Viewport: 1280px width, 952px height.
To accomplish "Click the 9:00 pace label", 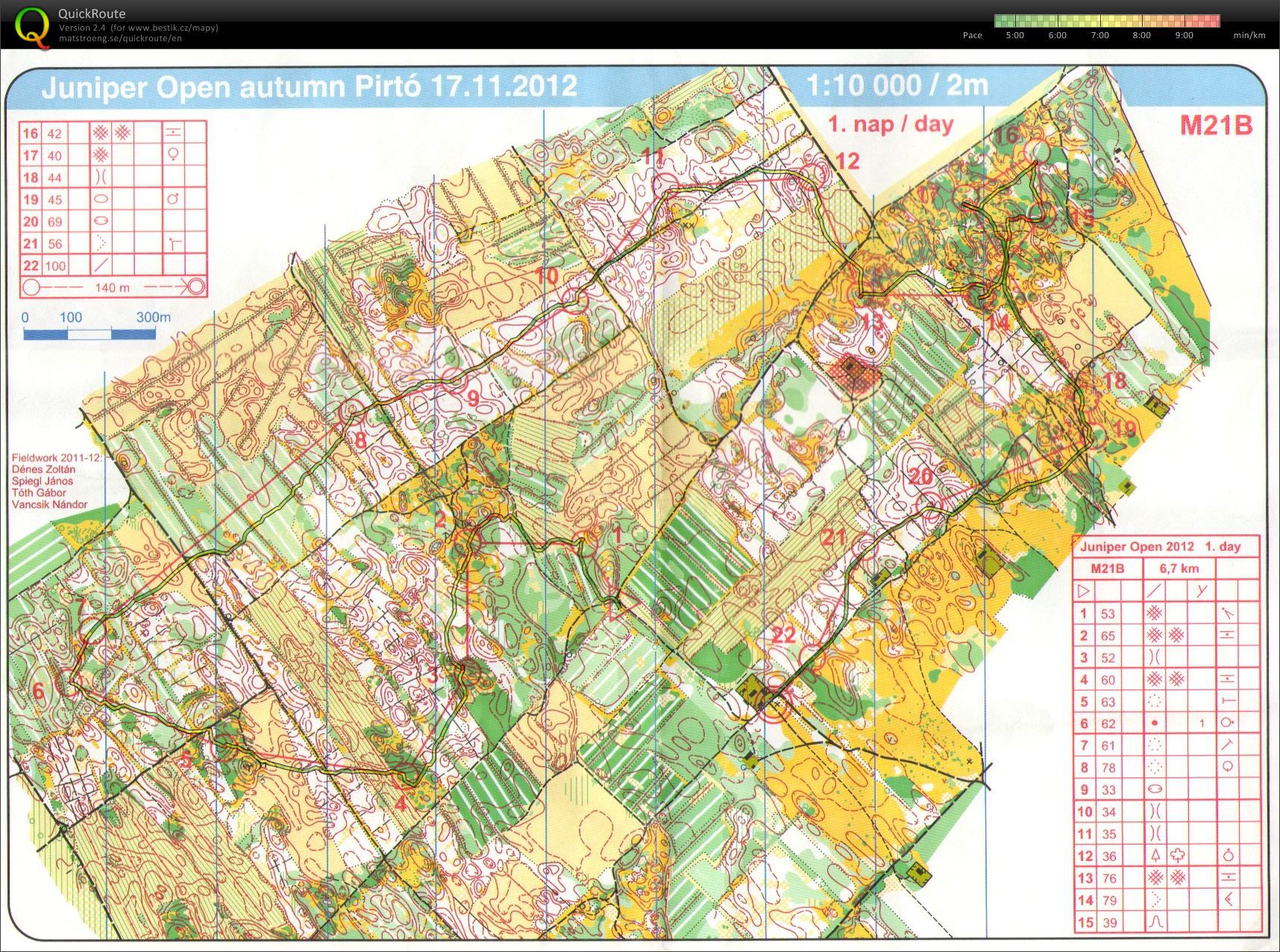I will pyautogui.click(x=1184, y=35).
